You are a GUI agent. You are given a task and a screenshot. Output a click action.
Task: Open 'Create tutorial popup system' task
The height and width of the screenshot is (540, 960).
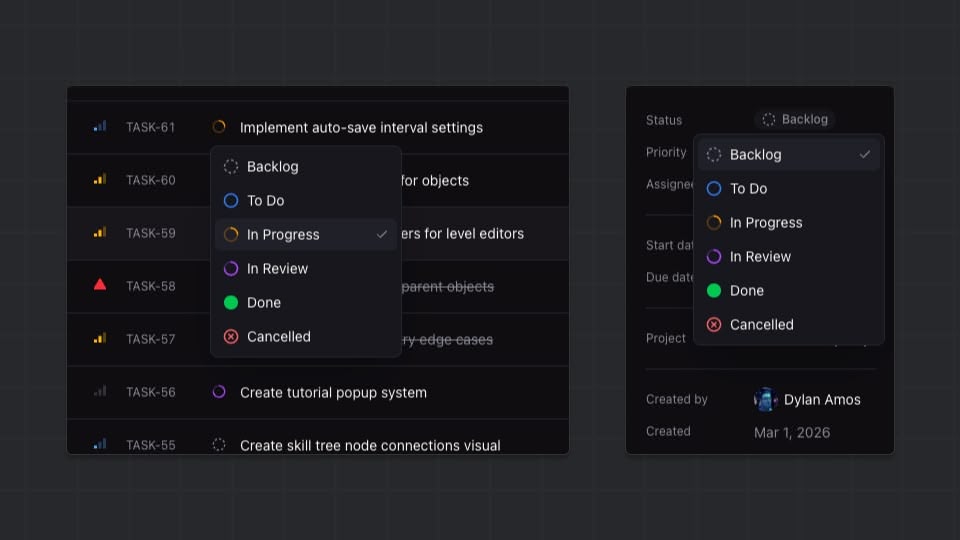point(333,392)
